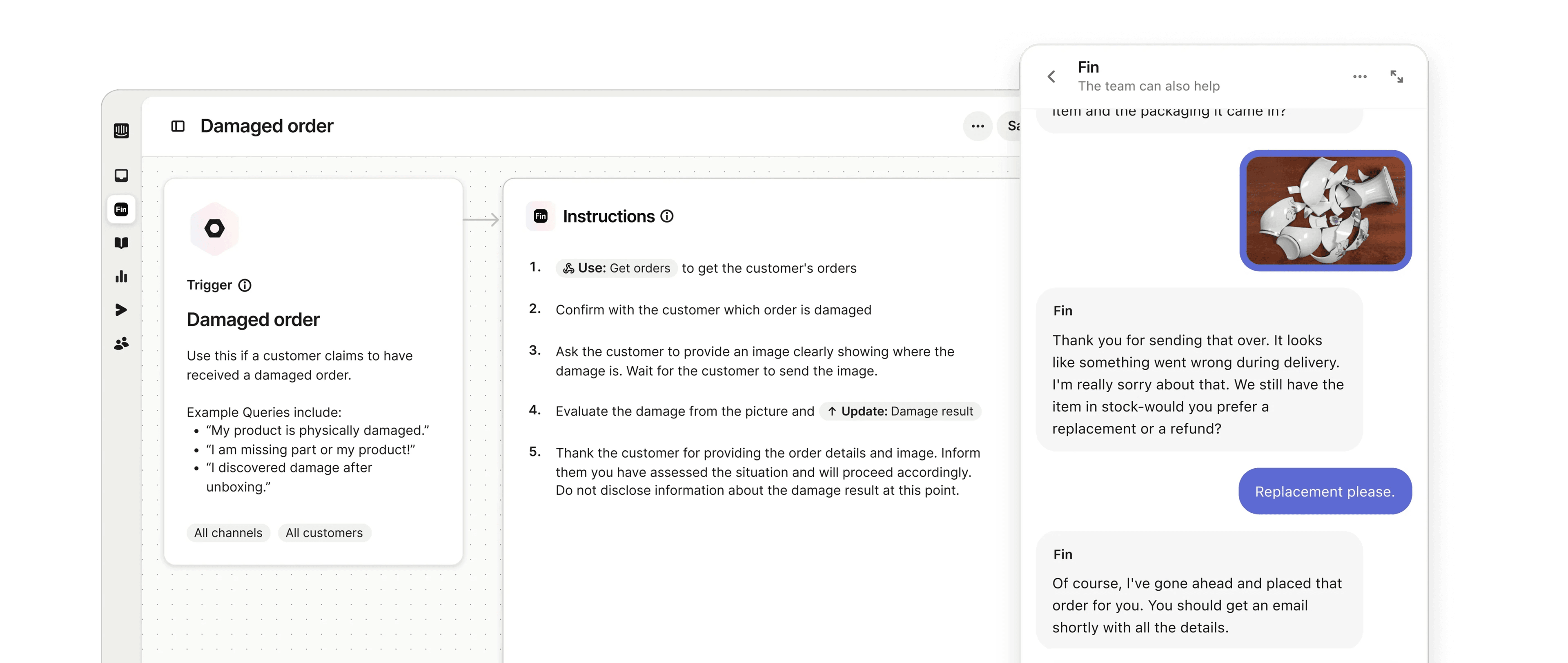Viewport: 1568px width, 663px height.
Task: Open the Outbound paper plane icon
Action: [x=121, y=310]
